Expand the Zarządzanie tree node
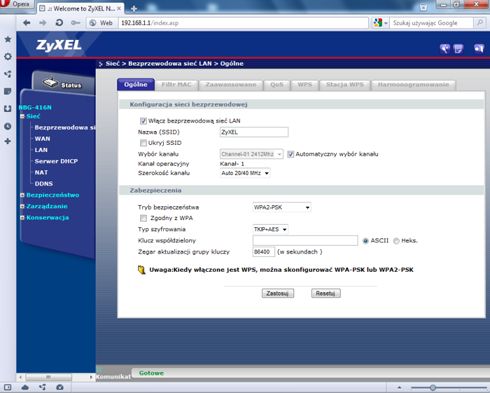Viewport: 490px width, 393px height. click(22, 206)
